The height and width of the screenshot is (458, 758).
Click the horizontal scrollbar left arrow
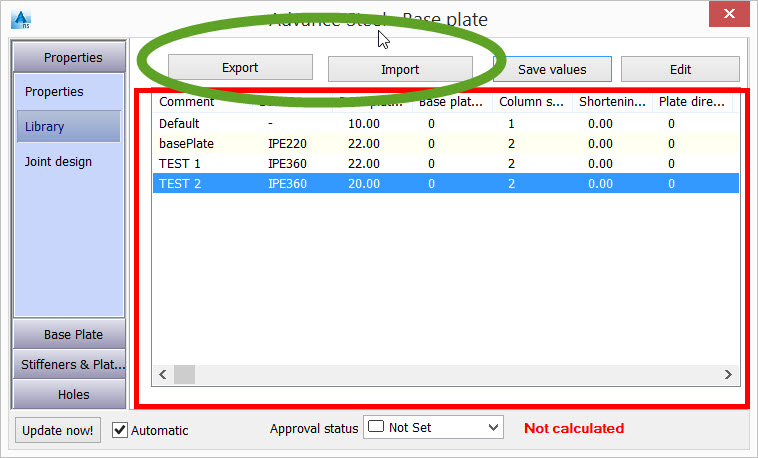click(x=163, y=374)
